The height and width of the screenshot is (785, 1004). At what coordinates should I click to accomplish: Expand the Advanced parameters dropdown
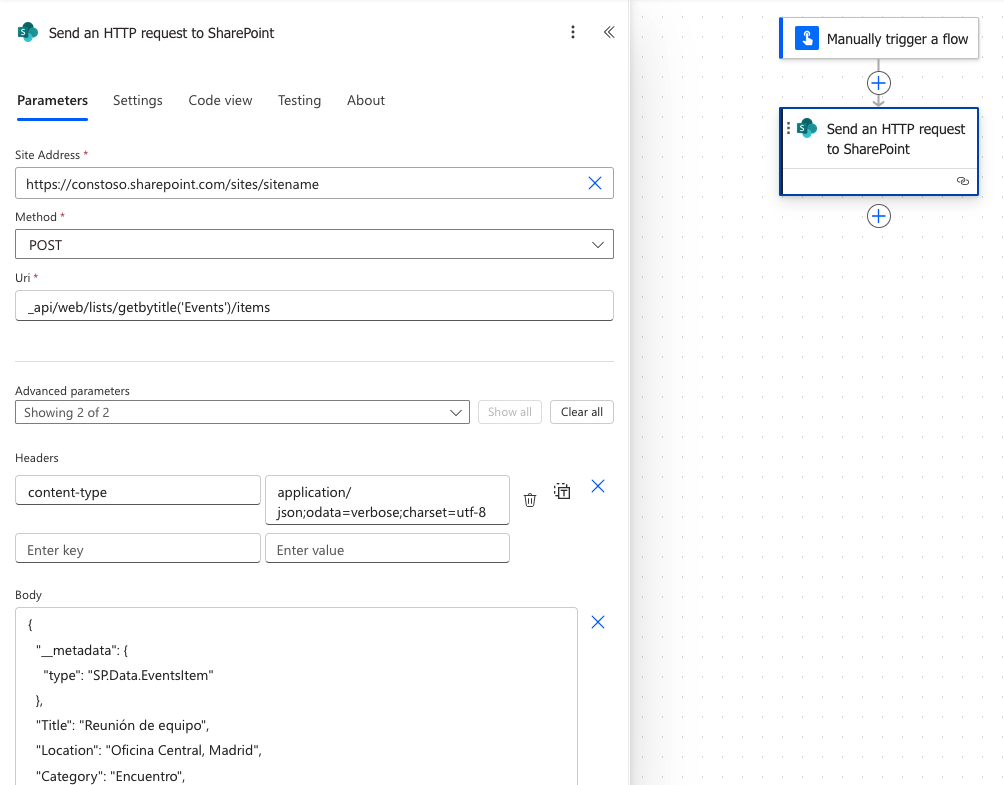click(x=242, y=412)
